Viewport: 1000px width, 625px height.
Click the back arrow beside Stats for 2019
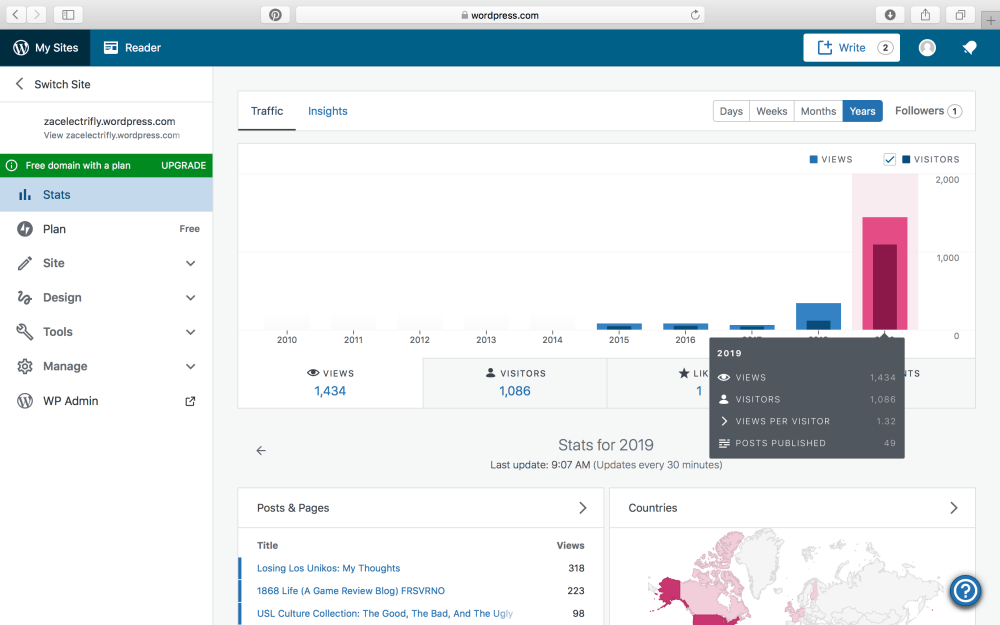click(x=261, y=451)
